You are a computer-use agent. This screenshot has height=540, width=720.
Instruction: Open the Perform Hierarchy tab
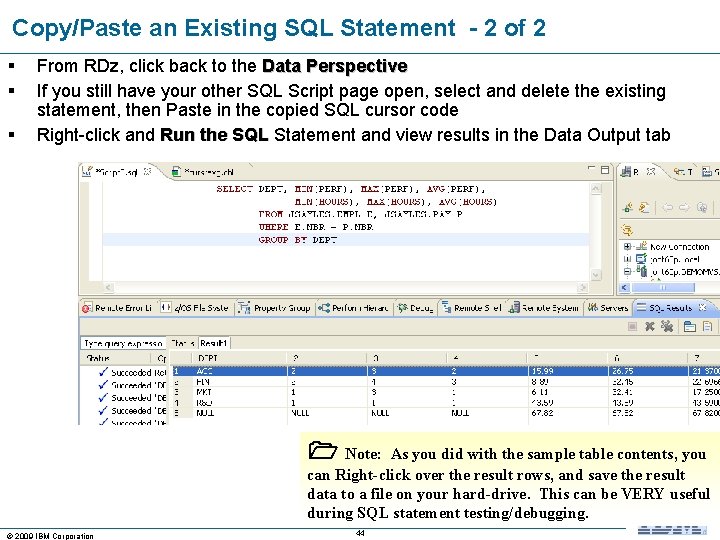pos(354,308)
